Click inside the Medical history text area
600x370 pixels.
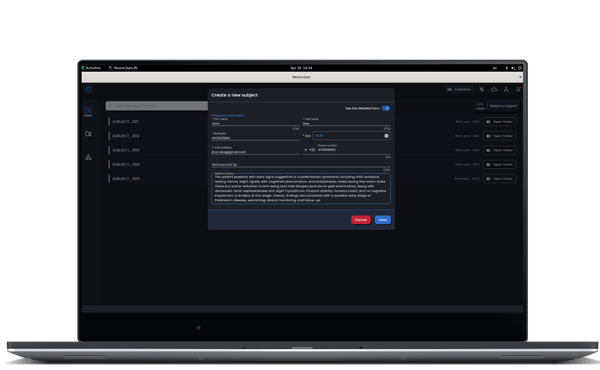coord(301,189)
